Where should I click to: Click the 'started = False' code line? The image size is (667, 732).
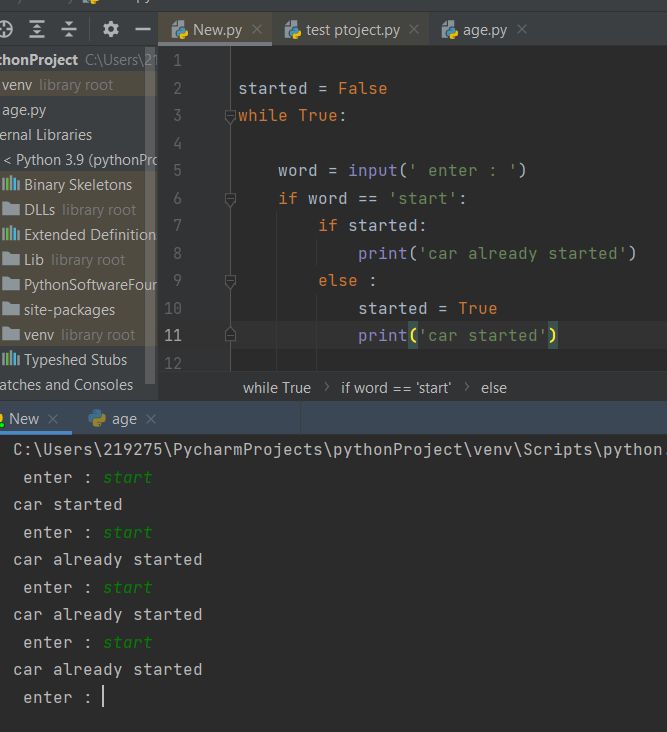click(x=313, y=88)
